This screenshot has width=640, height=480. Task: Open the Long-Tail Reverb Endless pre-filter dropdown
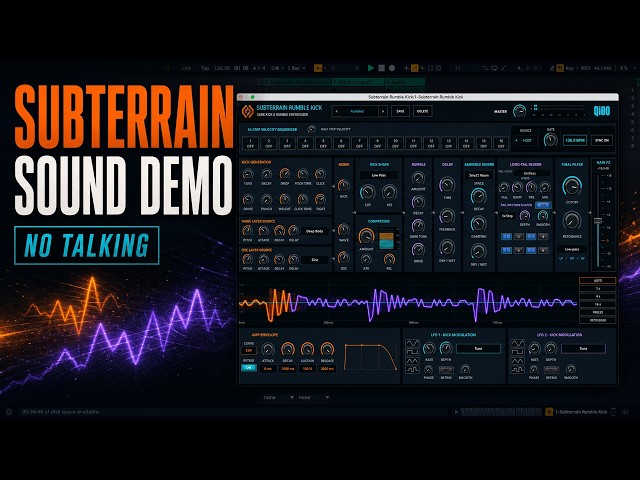tap(530, 173)
